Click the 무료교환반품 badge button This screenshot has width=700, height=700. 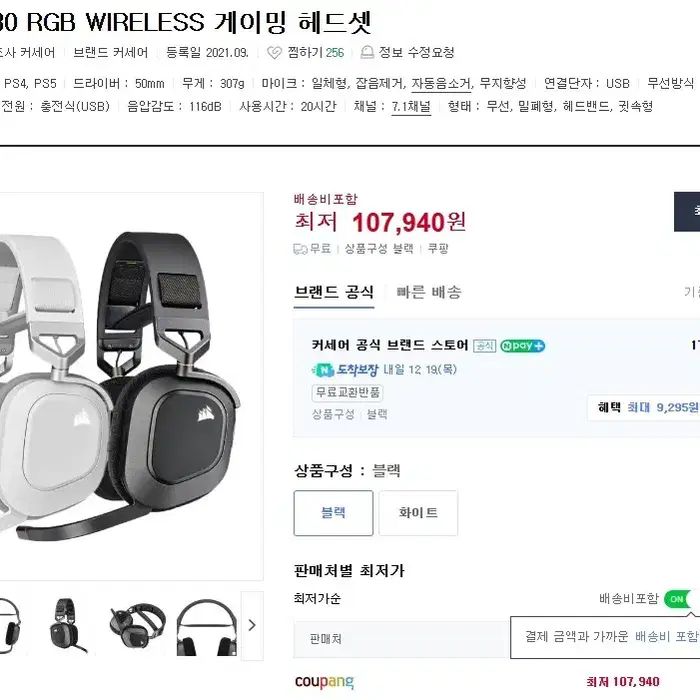pyautogui.click(x=347, y=393)
